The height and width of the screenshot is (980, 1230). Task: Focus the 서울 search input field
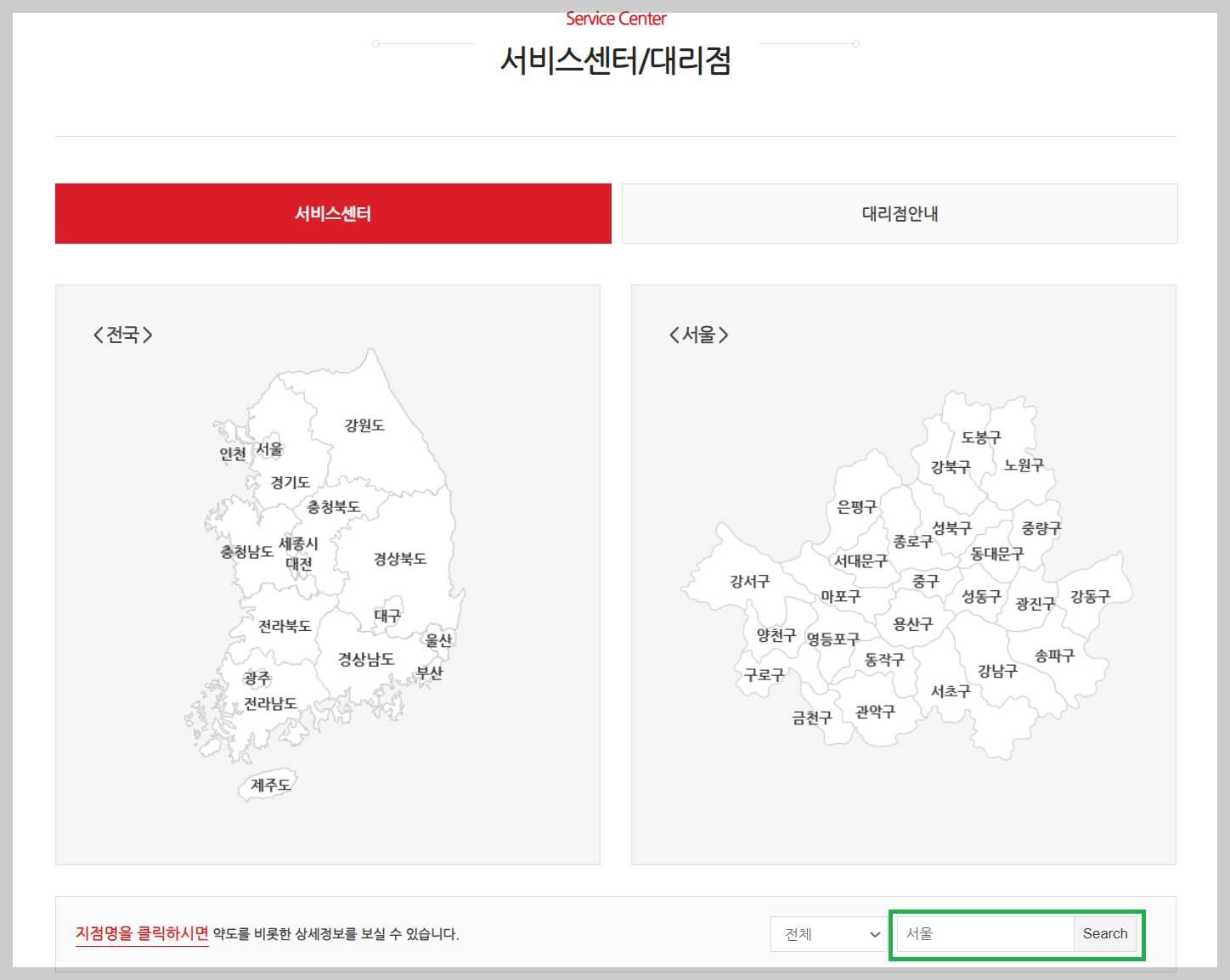pos(985,934)
